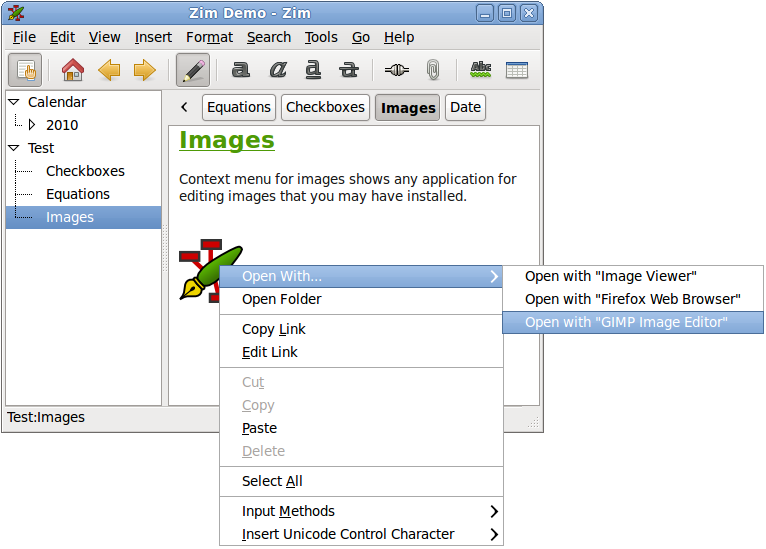
Task: Toggle the Abc spell check button
Action: click(481, 70)
